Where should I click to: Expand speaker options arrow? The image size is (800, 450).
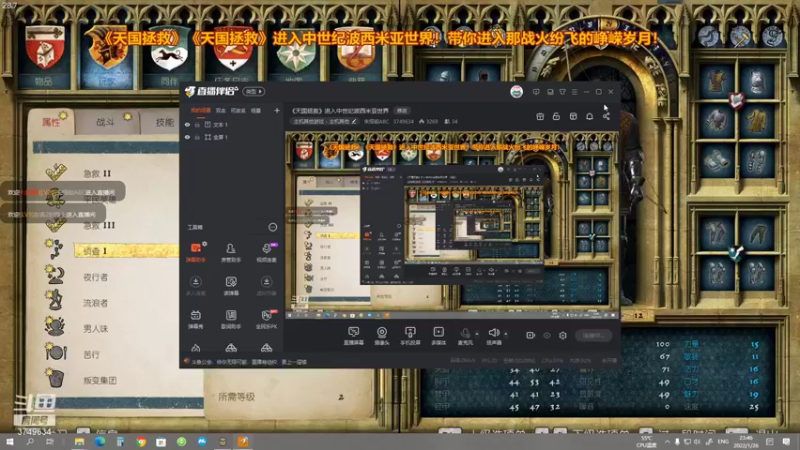click(506, 334)
